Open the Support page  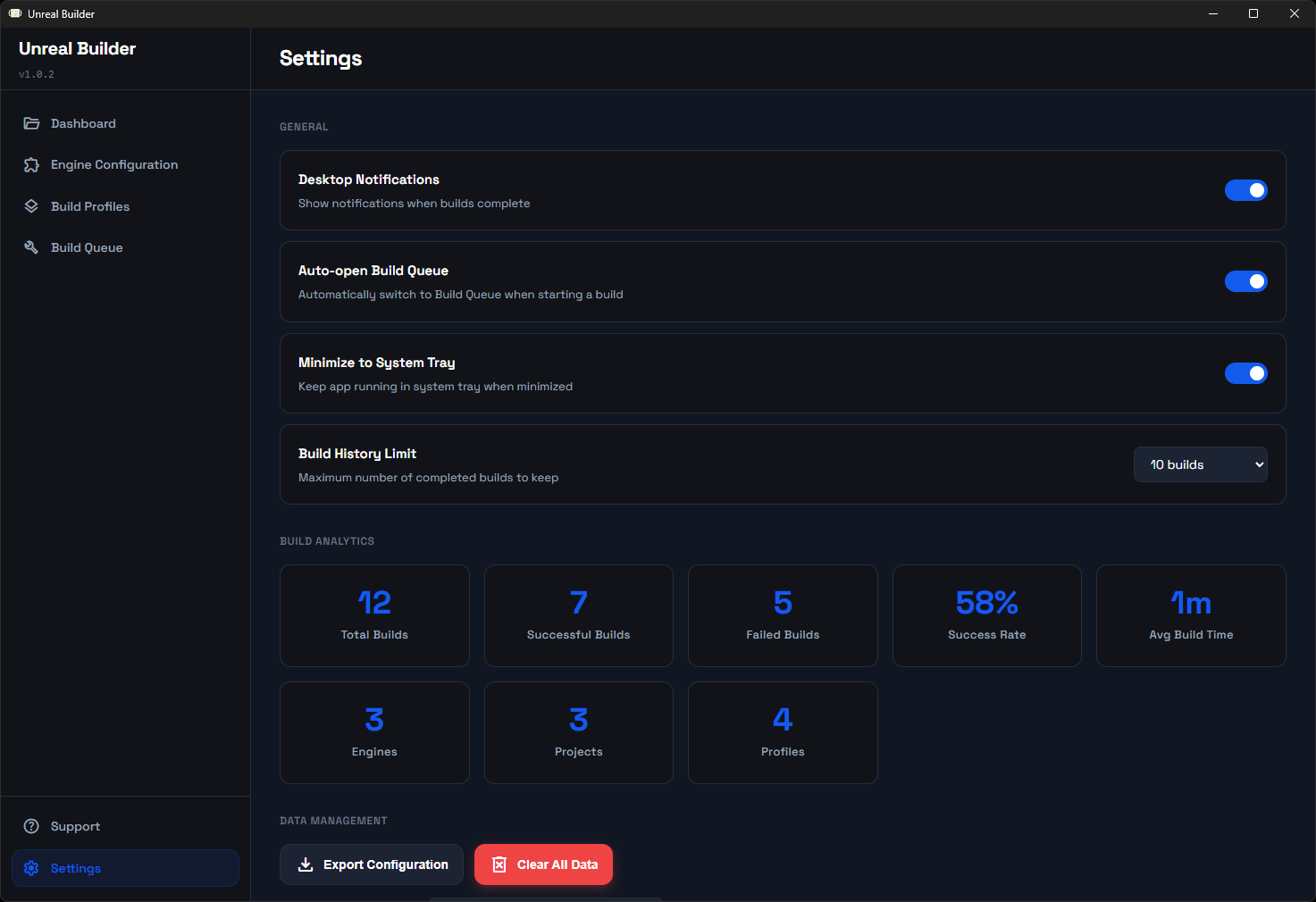125,826
